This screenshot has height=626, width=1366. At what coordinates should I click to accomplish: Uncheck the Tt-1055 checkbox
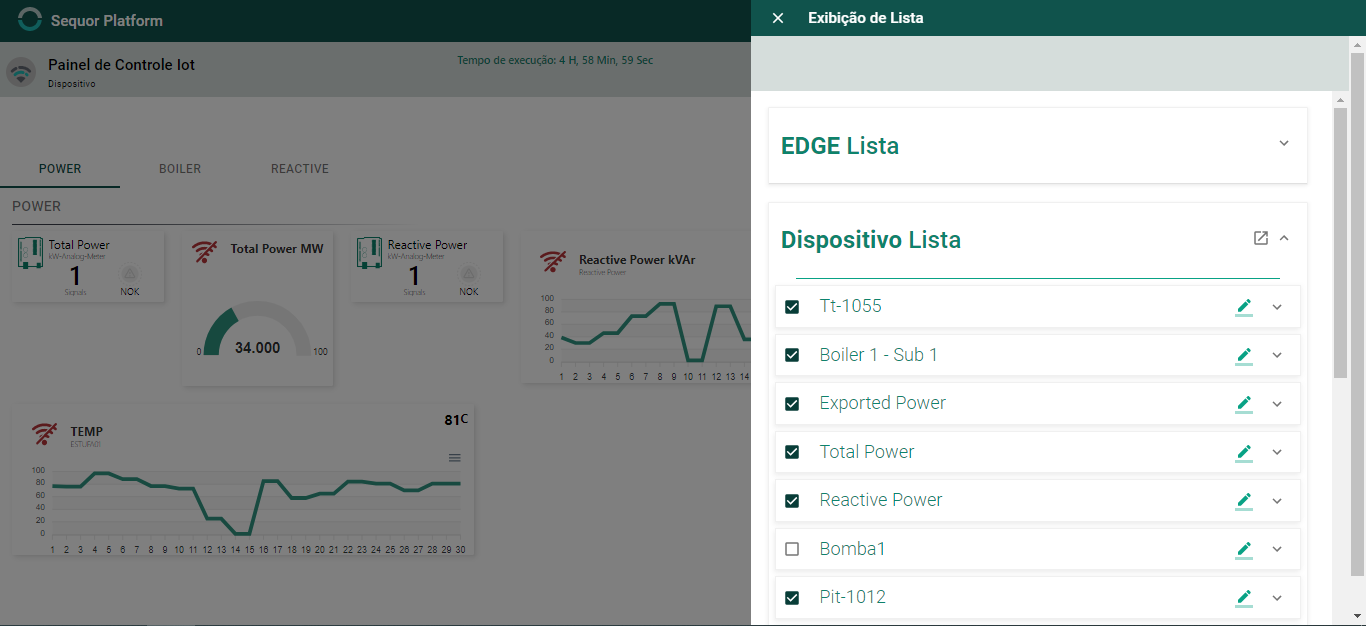pos(792,307)
